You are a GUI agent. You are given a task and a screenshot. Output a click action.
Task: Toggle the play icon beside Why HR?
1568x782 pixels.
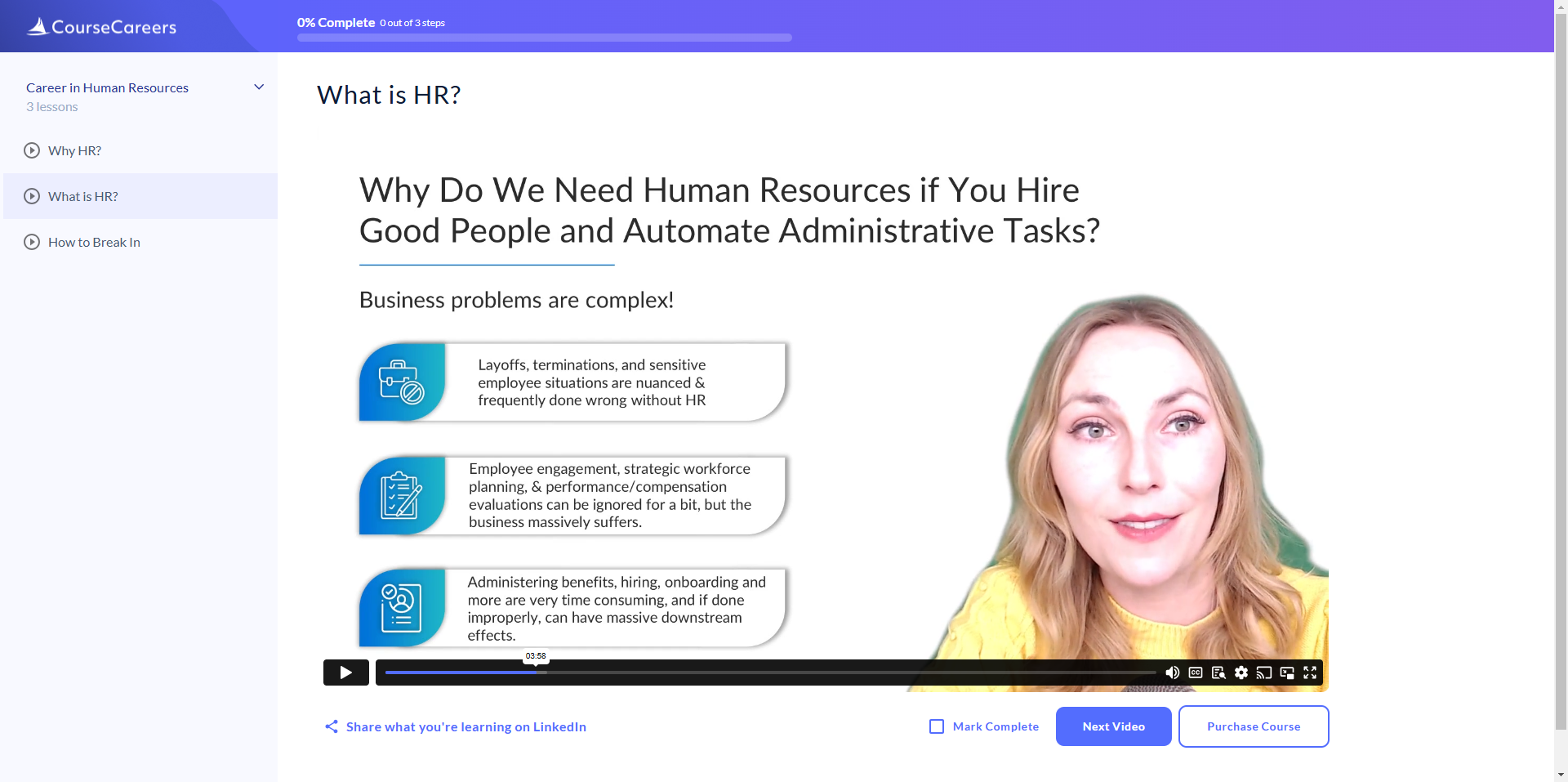click(31, 150)
